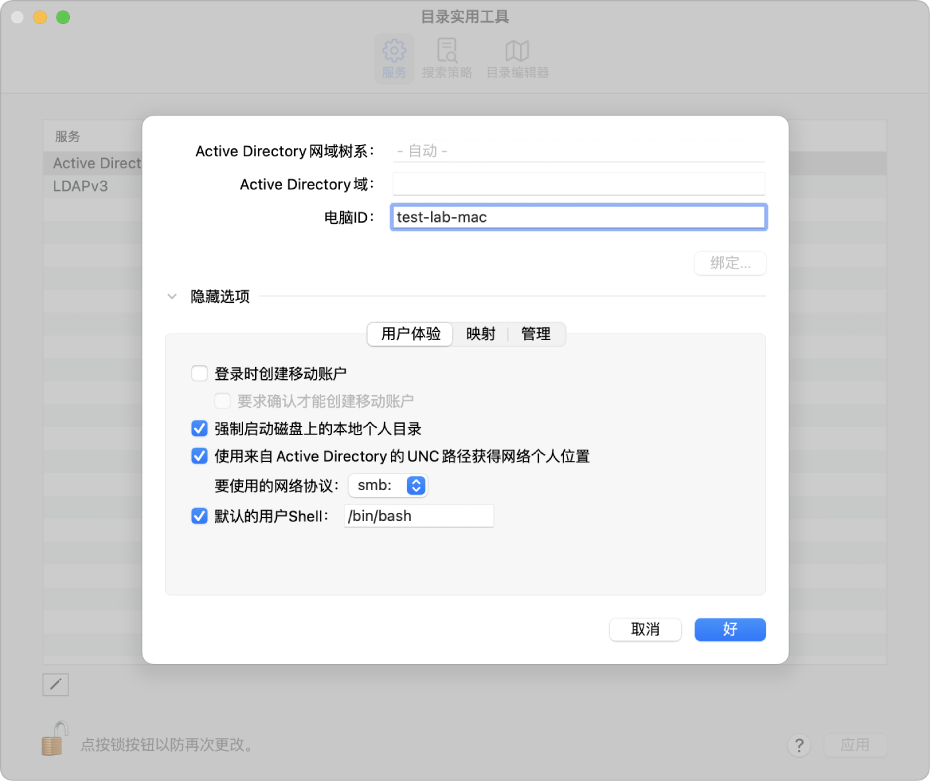Screen dimensions: 931x782
Task: Select LDAPv3 row in services list
Action: point(93,186)
